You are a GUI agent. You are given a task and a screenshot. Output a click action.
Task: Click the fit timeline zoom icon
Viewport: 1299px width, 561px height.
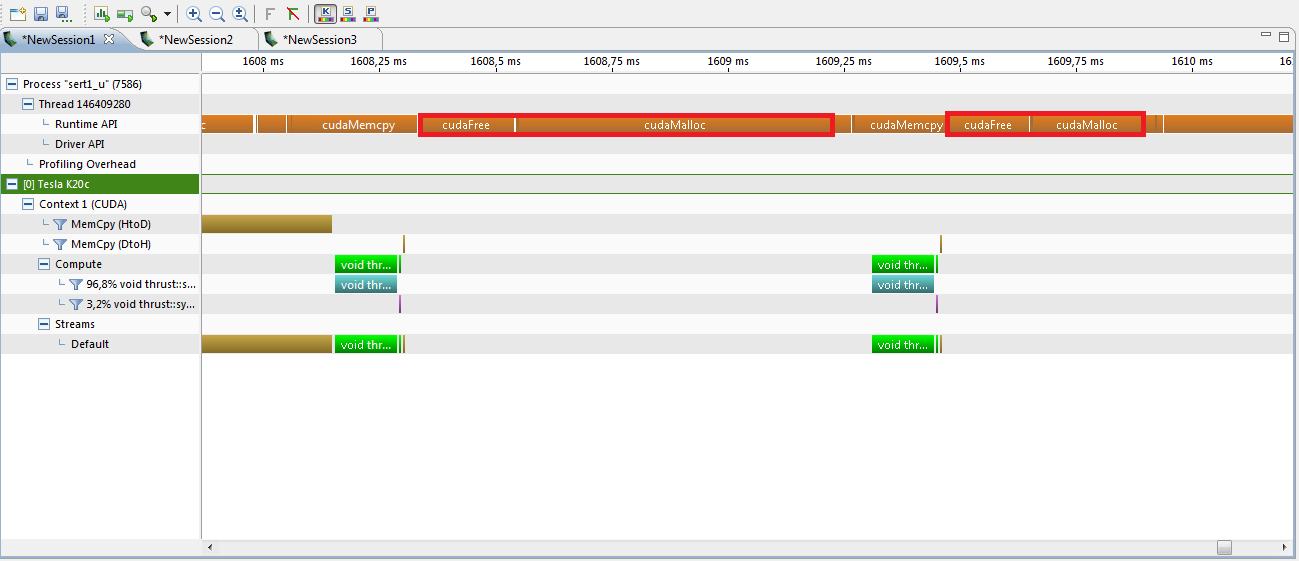[x=240, y=14]
